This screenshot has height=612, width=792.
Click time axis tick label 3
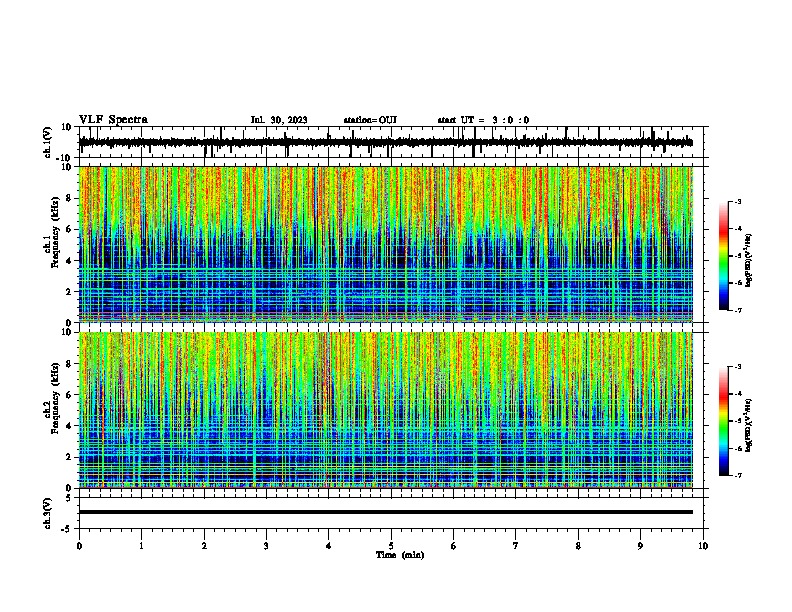(266, 546)
